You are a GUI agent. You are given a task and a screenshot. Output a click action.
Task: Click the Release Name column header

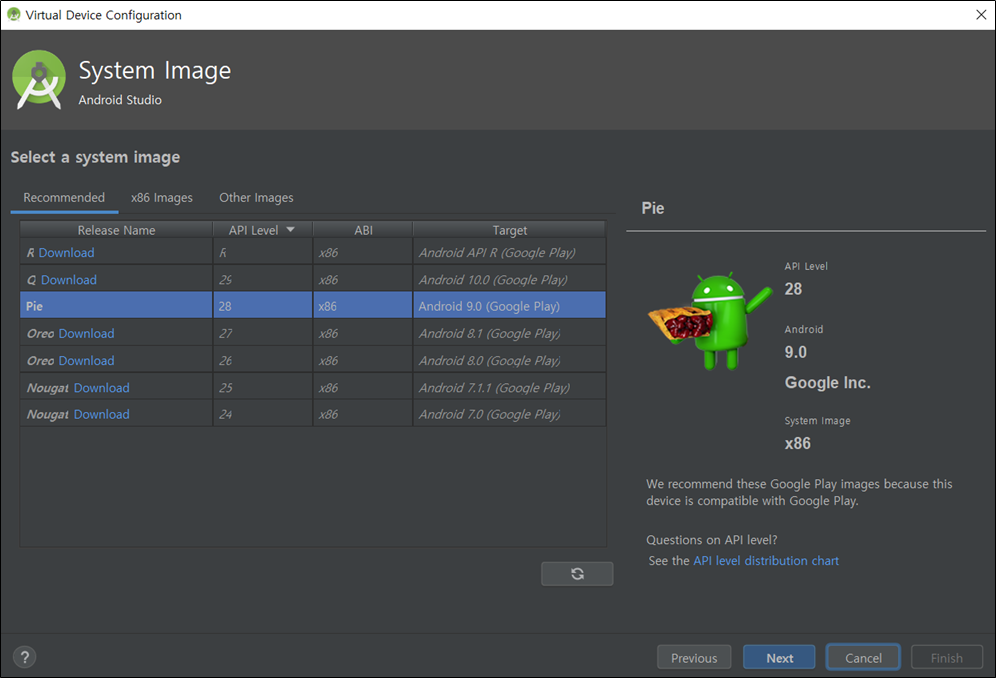click(x=116, y=229)
